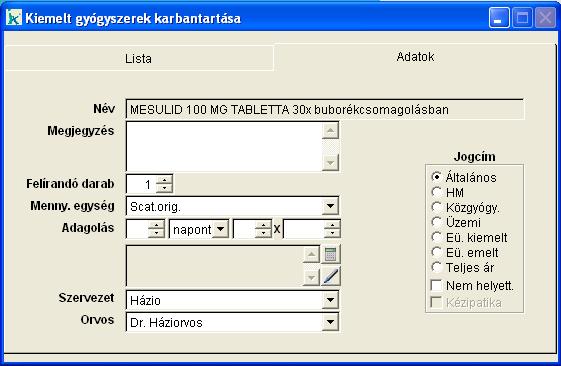Increase Felírandó darab with up arrow
The width and height of the screenshot is (561, 366).
click(x=164, y=180)
